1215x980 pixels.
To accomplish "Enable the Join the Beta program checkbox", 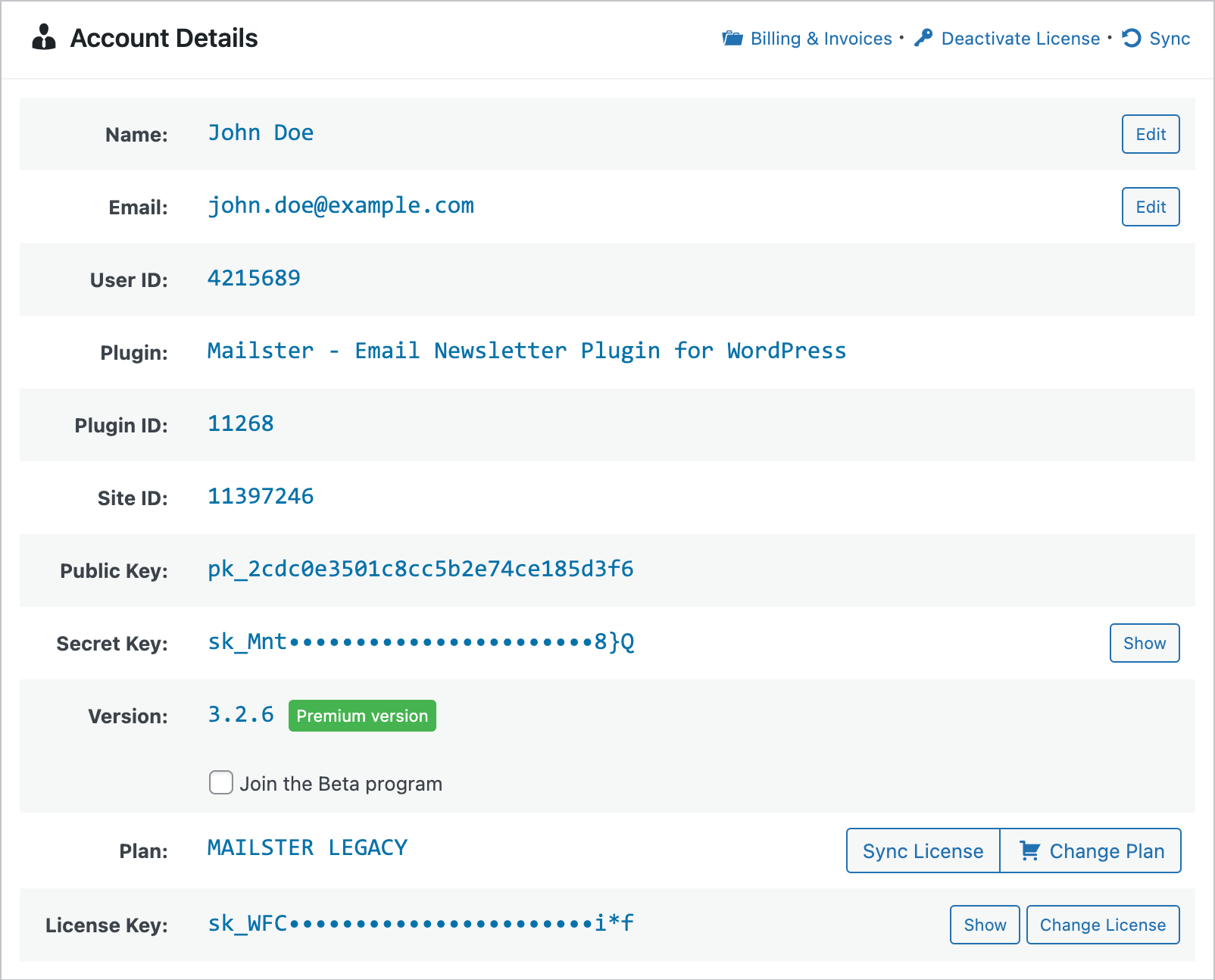I will (x=220, y=783).
